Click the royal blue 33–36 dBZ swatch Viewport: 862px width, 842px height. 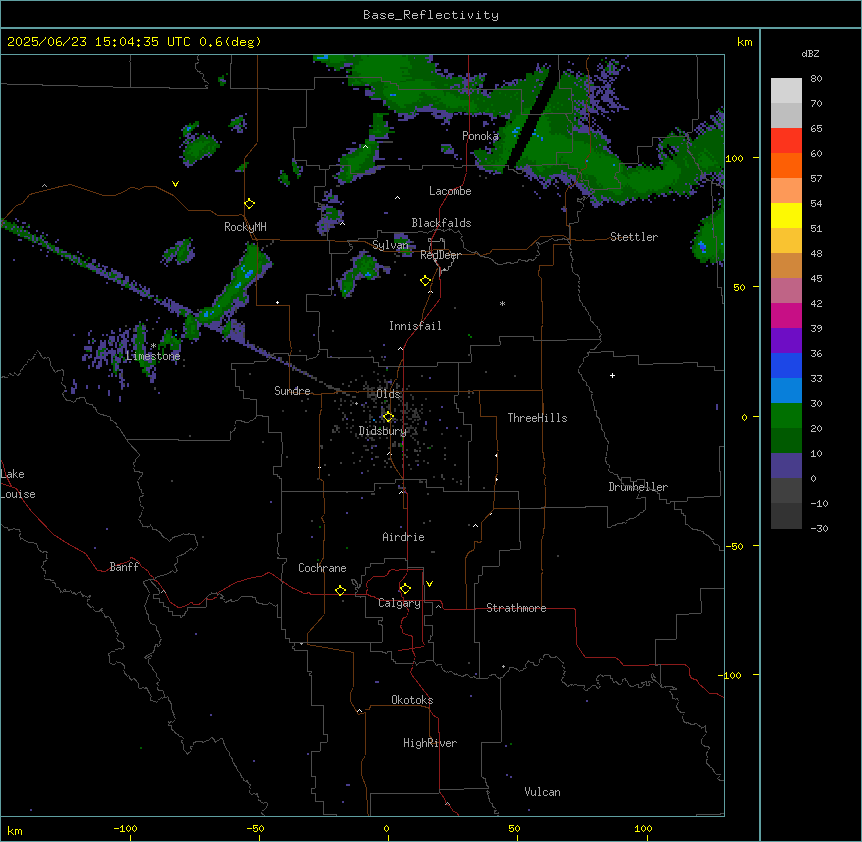pos(786,365)
